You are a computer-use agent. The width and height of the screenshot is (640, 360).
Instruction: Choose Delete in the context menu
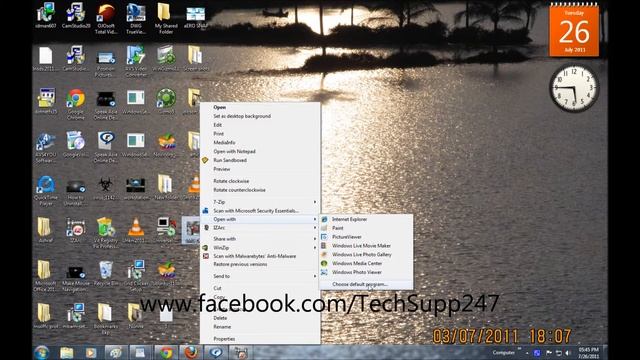pos(260,318)
